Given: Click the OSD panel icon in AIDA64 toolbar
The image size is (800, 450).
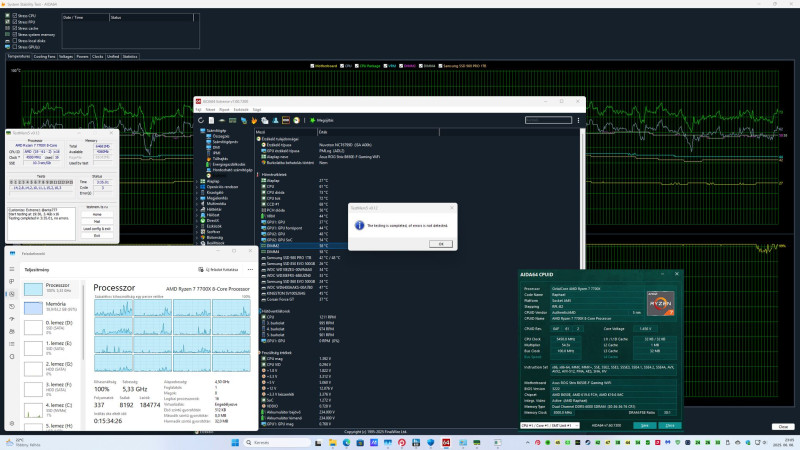Looking at the screenshot, I should pos(286,120).
